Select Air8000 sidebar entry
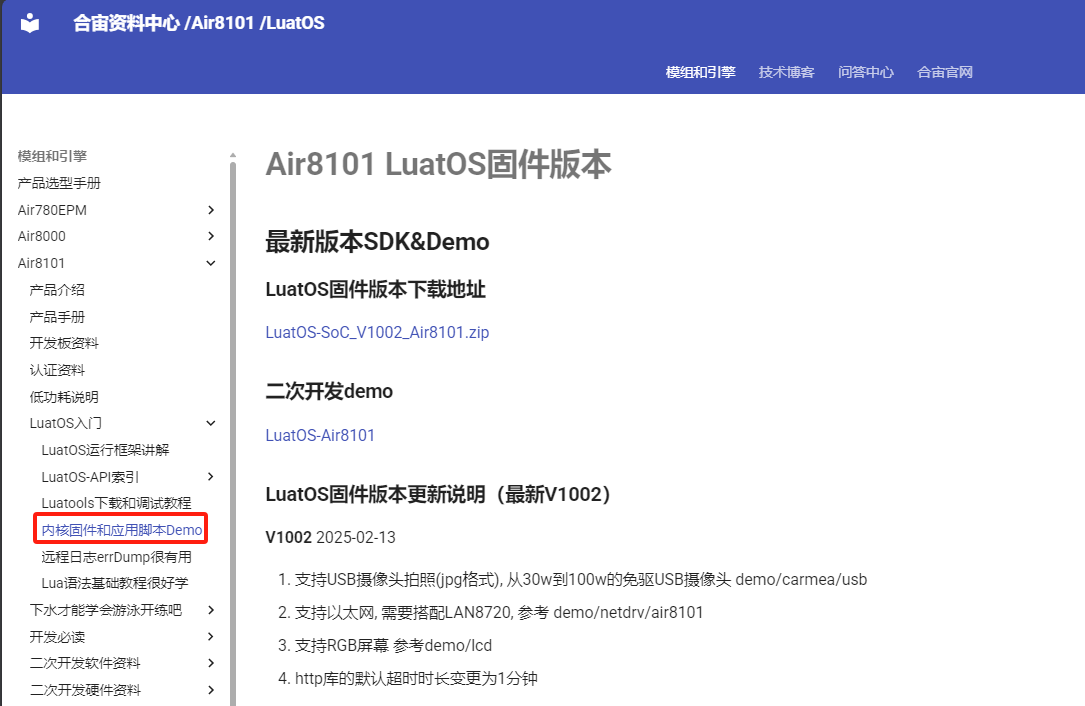This screenshot has height=706, width=1085. [42, 236]
